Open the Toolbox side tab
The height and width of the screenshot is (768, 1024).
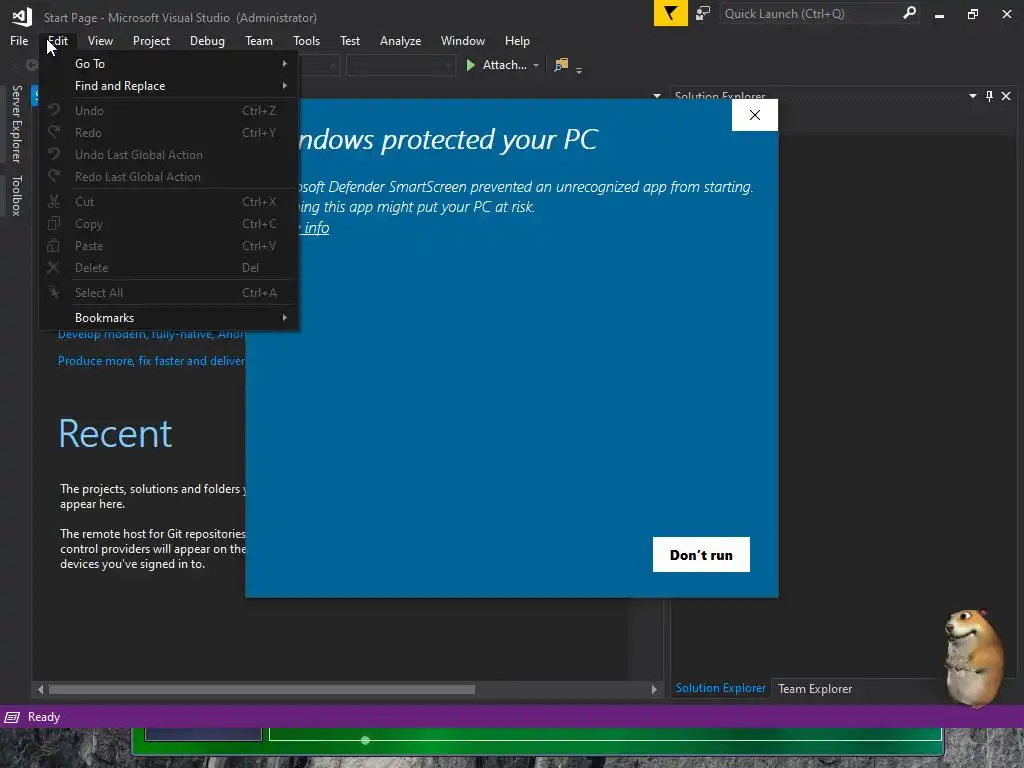tap(16, 195)
